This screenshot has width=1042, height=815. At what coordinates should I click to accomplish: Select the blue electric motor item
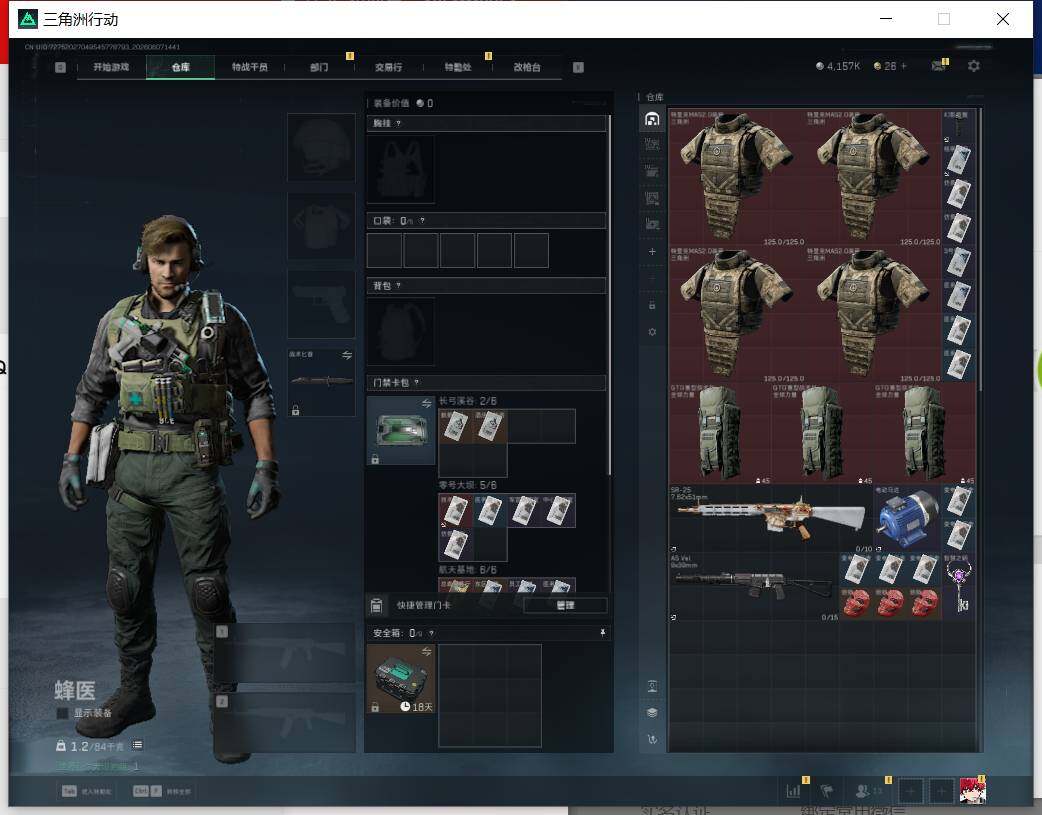907,519
